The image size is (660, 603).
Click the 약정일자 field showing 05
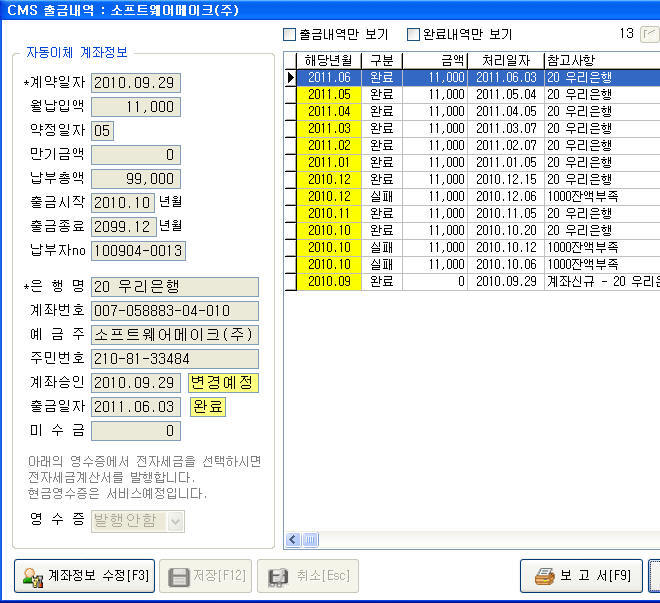(x=102, y=131)
